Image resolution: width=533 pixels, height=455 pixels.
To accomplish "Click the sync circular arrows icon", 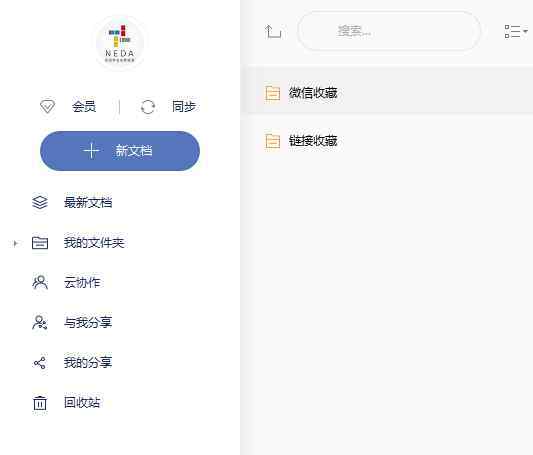I will coord(148,107).
